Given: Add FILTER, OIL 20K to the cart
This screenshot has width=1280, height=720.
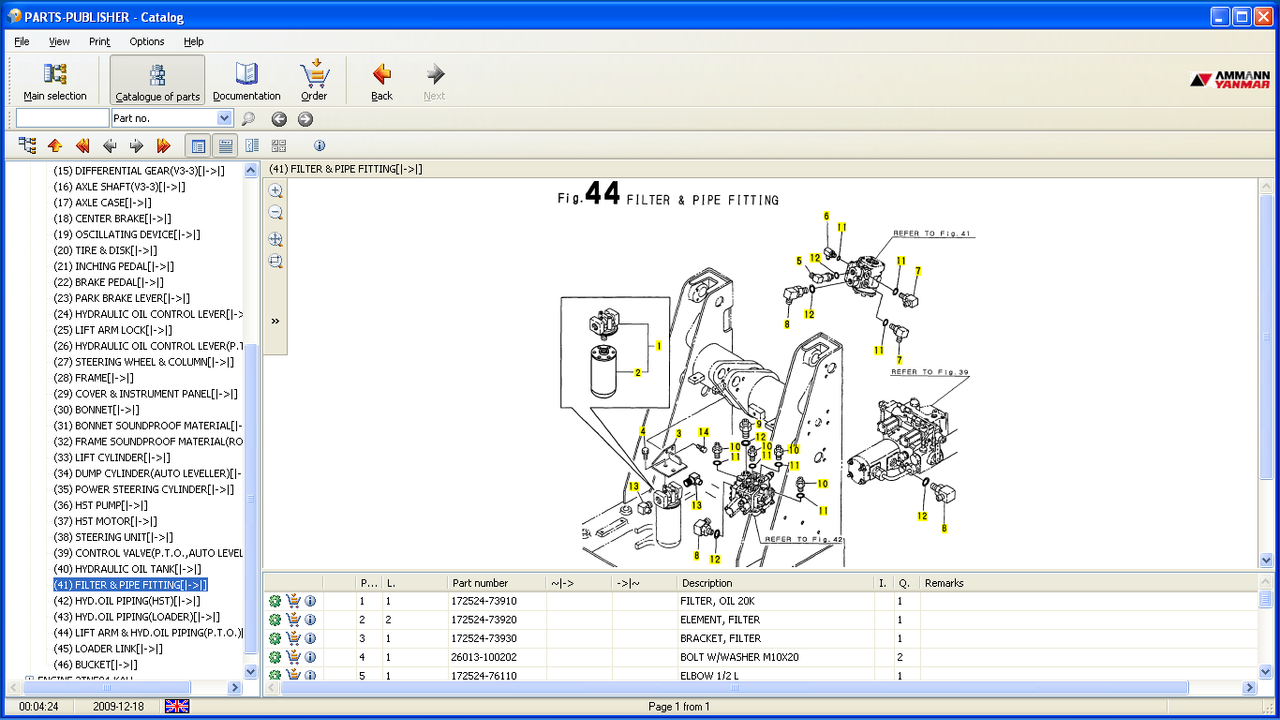Looking at the screenshot, I should point(293,601).
